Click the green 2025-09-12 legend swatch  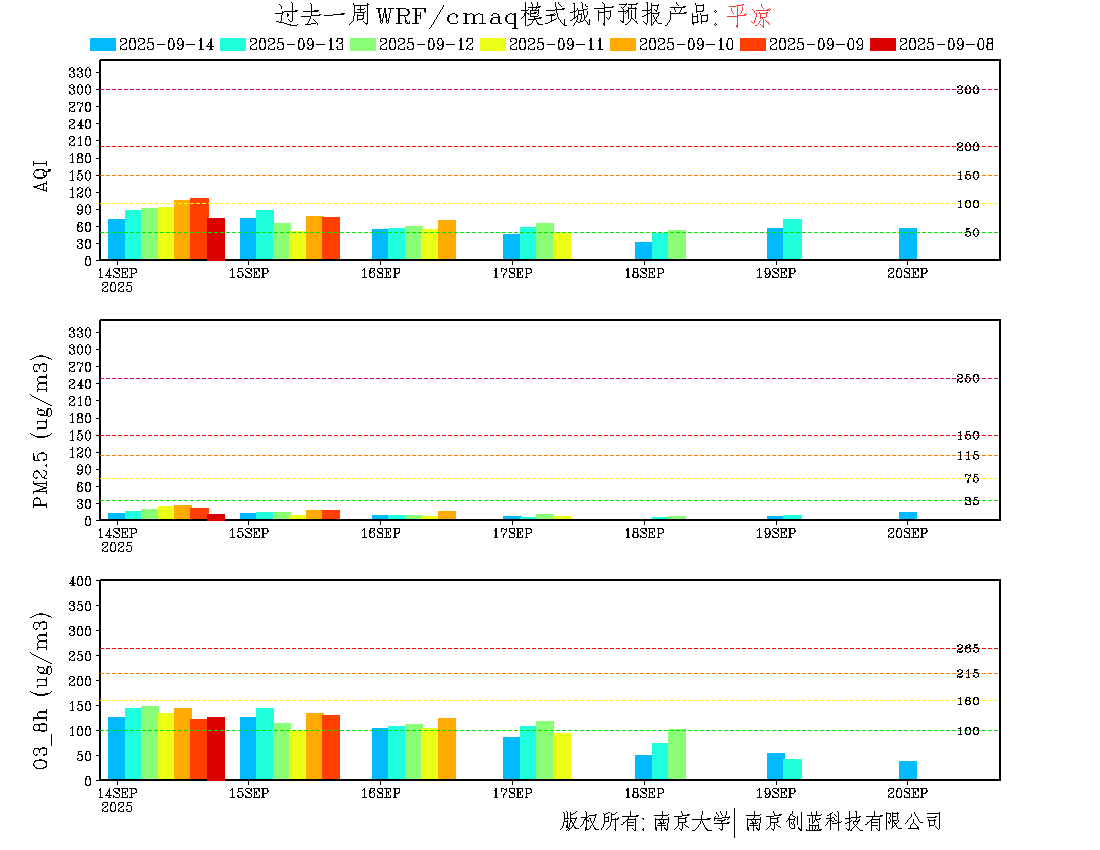pos(363,44)
